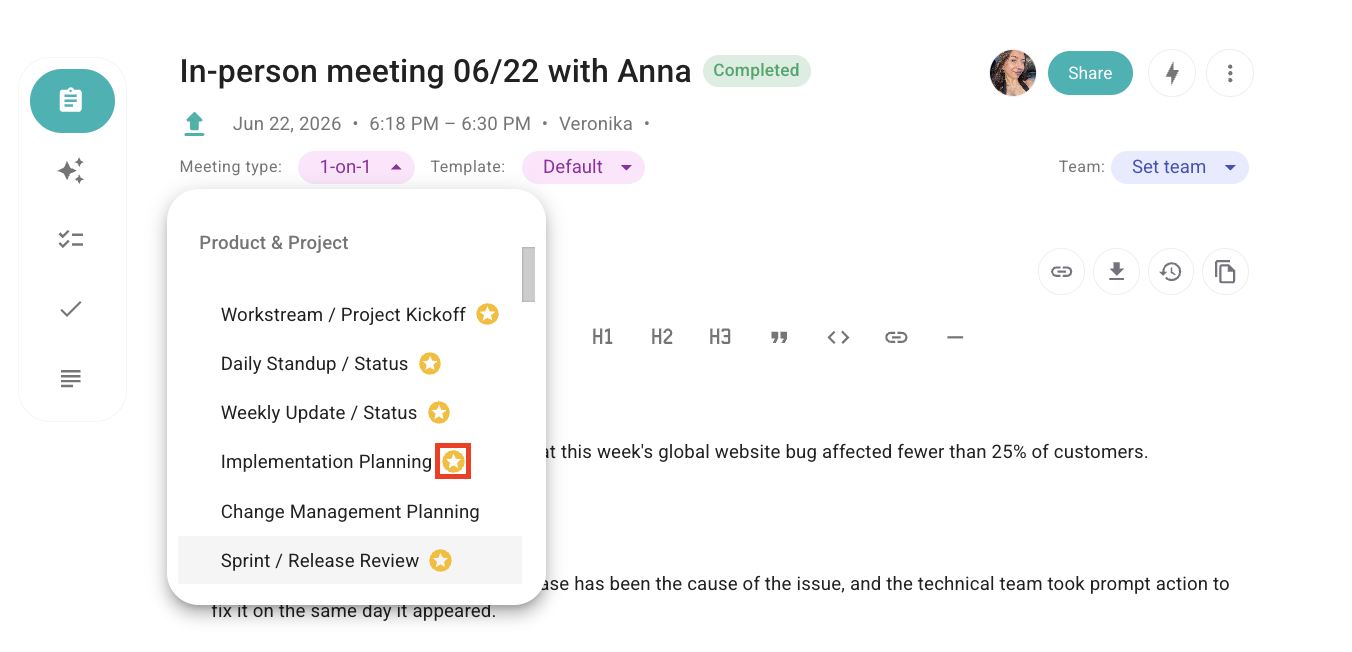Open the Default template dropdown

pyautogui.click(x=583, y=167)
